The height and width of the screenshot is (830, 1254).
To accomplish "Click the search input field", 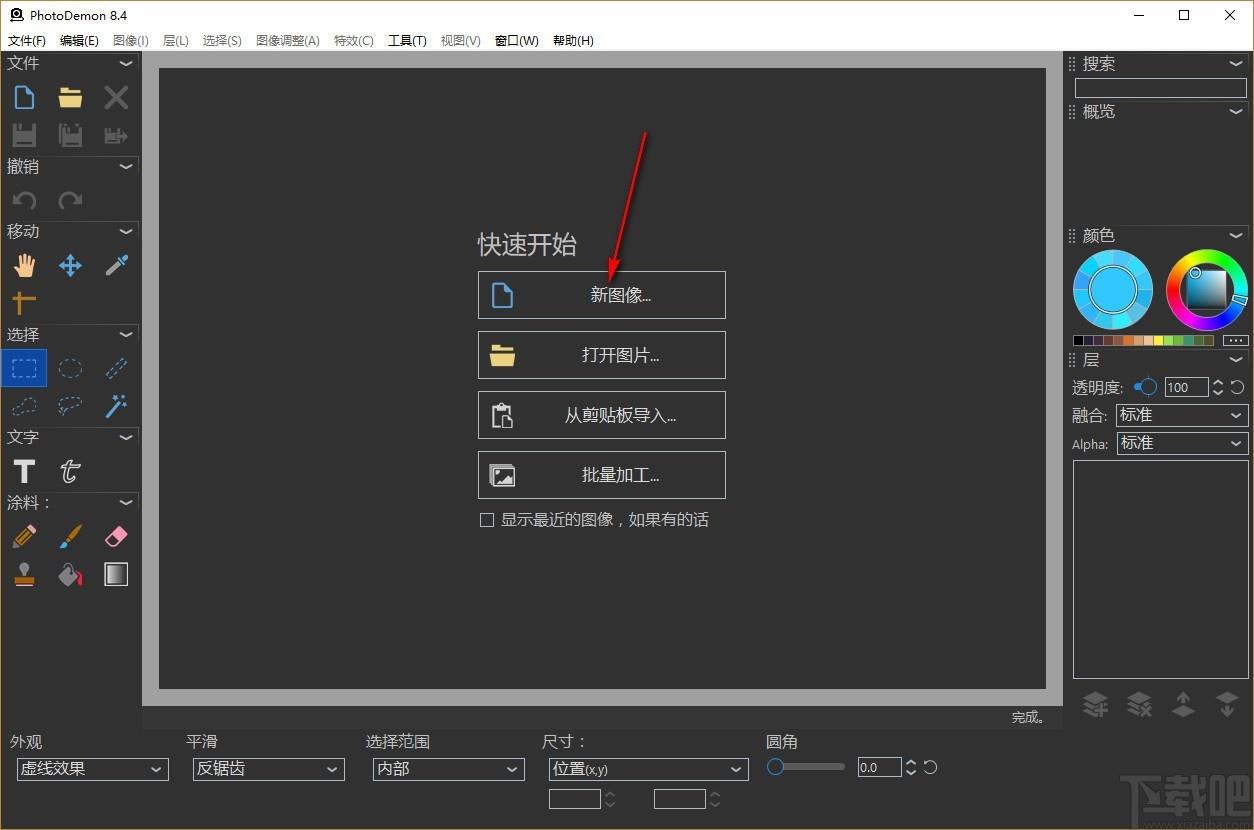I will tap(1160, 88).
